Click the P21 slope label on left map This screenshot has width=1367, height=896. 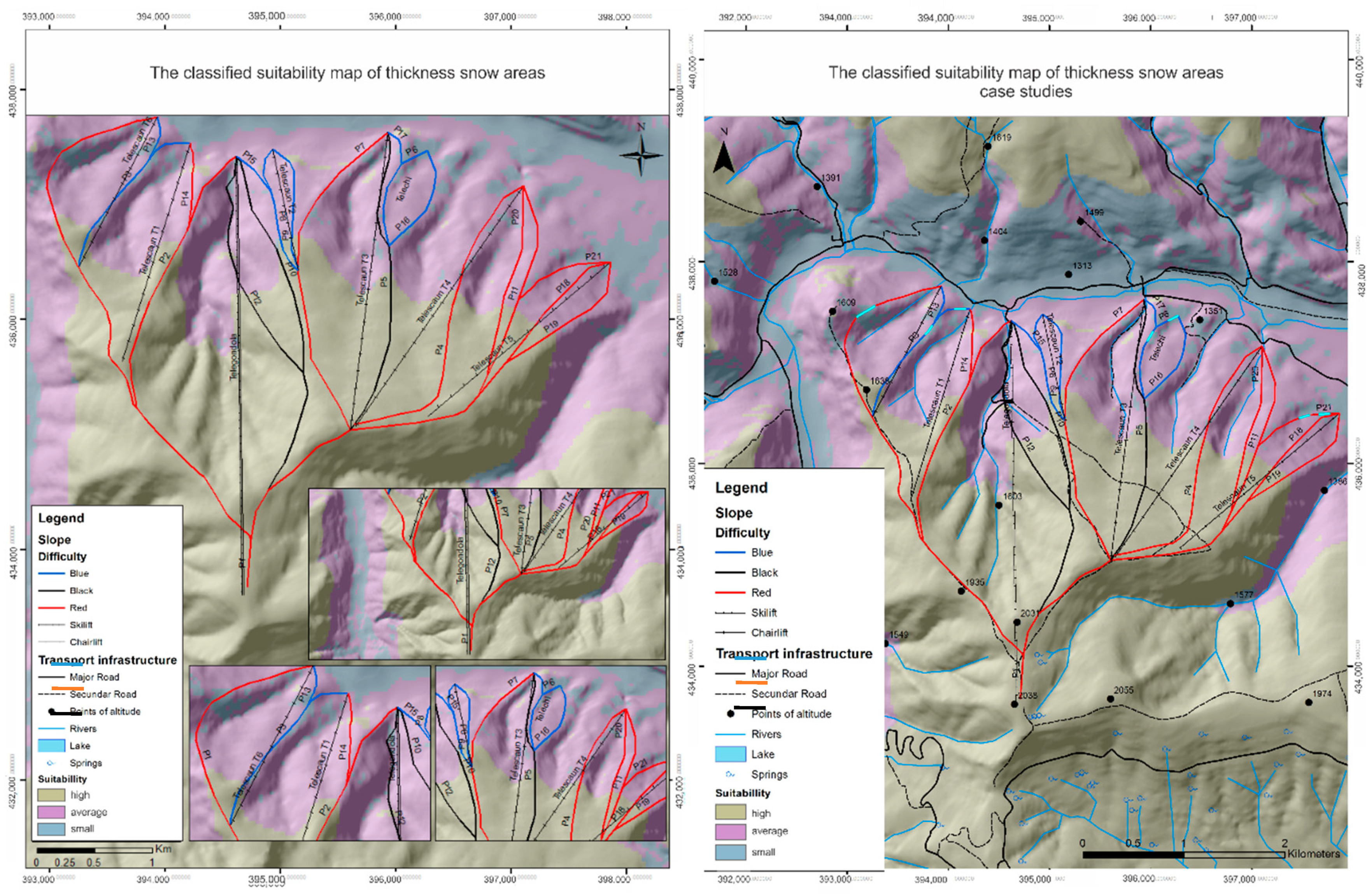pyautogui.click(x=593, y=256)
